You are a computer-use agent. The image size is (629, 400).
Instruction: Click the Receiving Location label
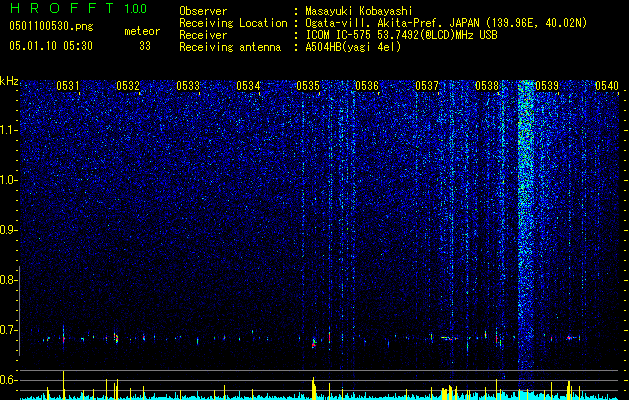pyautogui.click(x=233, y=23)
